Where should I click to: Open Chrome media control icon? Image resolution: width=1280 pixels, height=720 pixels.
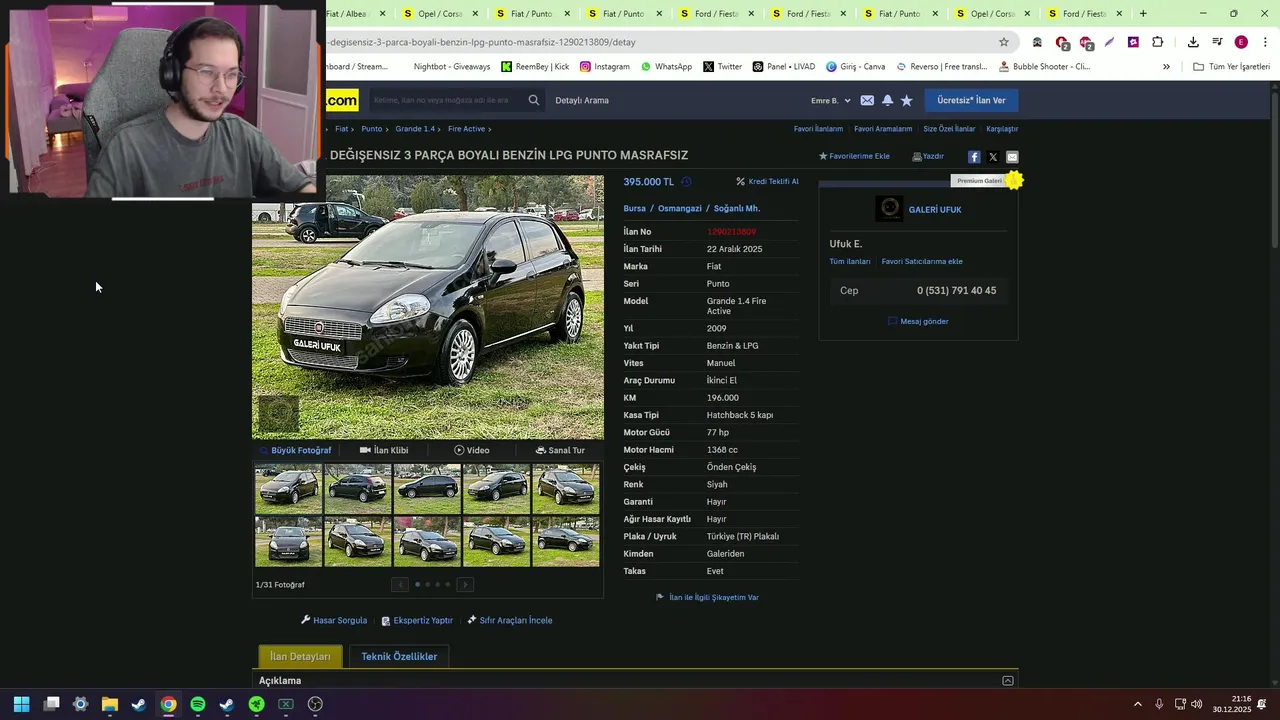coord(1217,42)
